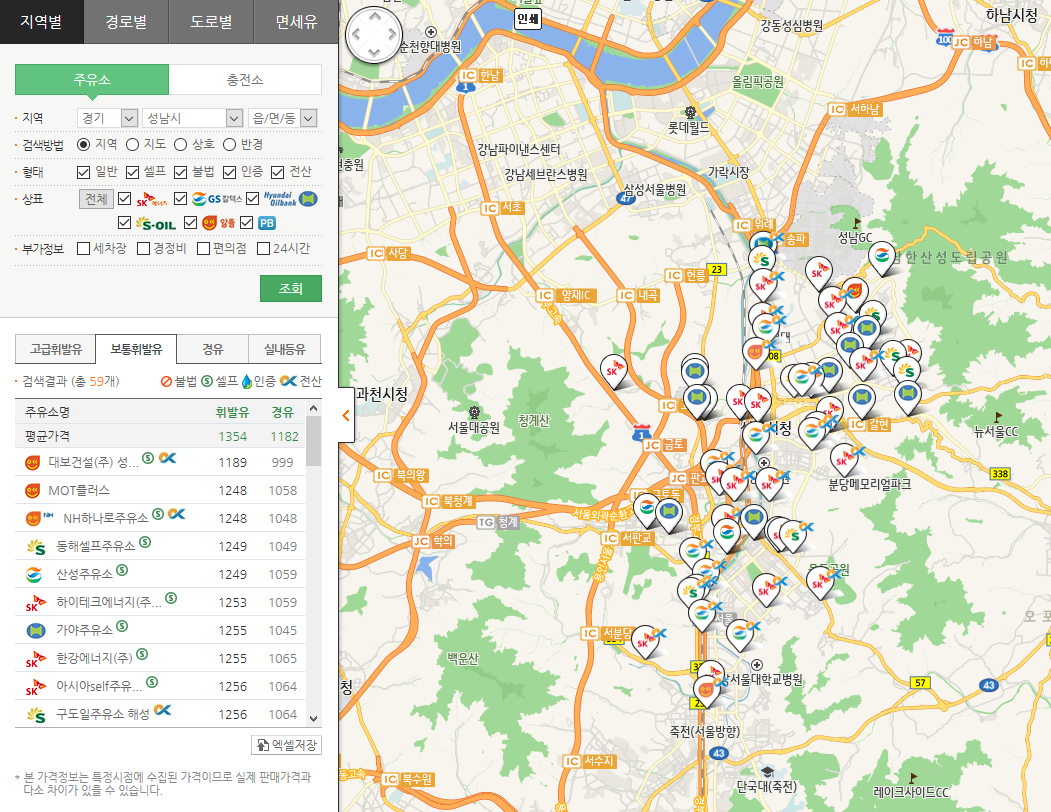Image resolution: width=1051 pixels, height=812 pixels.
Task: Toggle the 불법 checkbox
Action: [180, 172]
